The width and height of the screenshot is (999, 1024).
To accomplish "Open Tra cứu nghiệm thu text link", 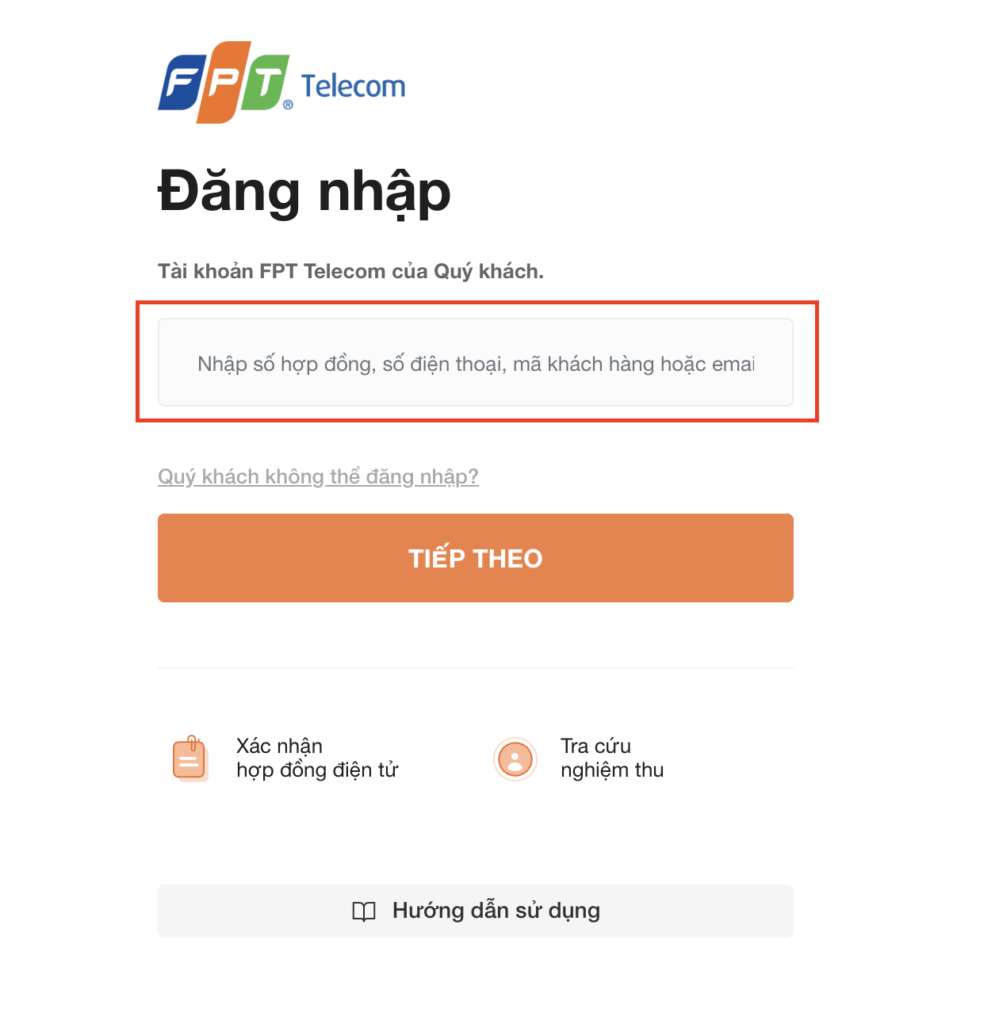I will point(612,758).
